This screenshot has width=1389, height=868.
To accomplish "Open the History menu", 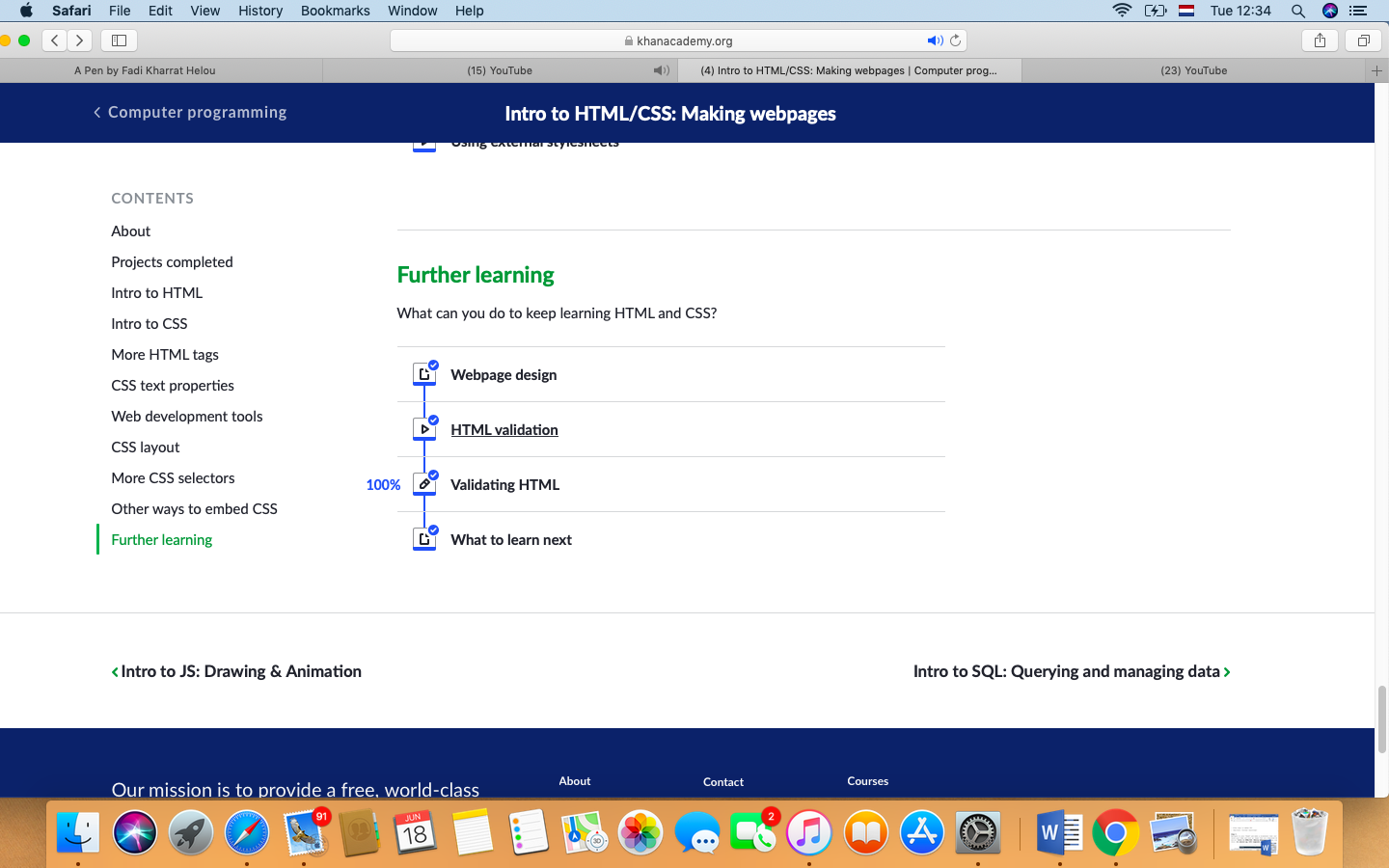I will tap(260, 11).
